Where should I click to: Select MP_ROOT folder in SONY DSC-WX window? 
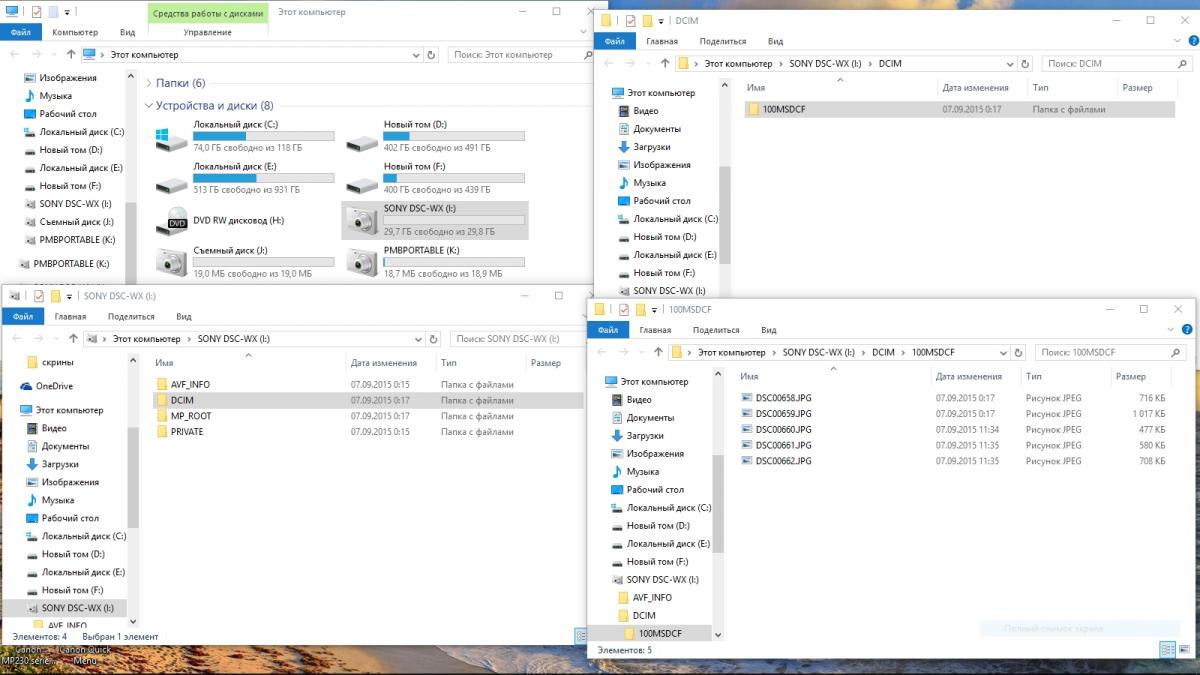pyautogui.click(x=190, y=416)
